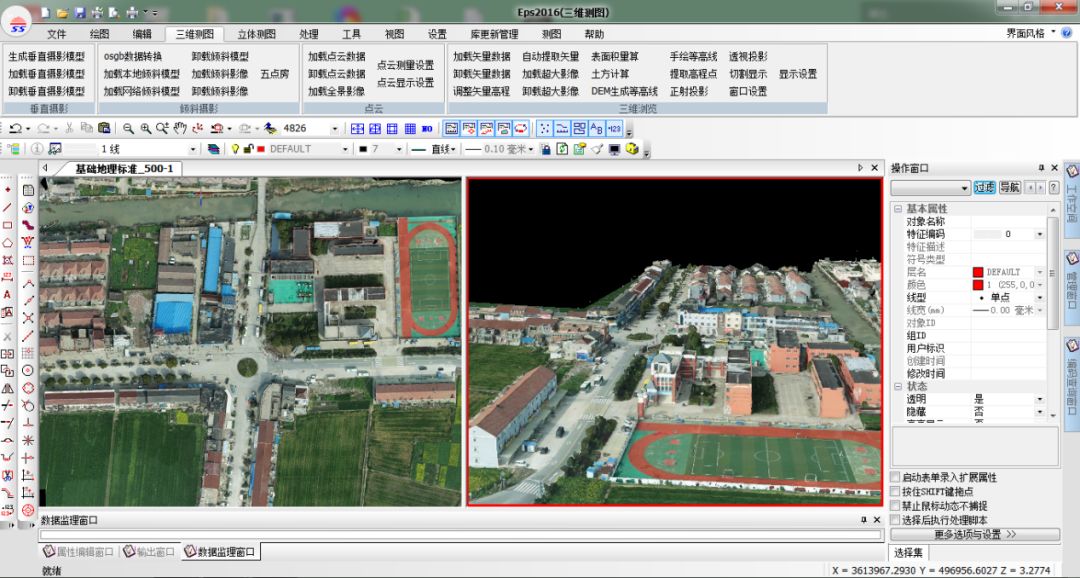Click 更多选项与设置 button
This screenshot has height=578, width=1080.
click(x=974, y=535)
